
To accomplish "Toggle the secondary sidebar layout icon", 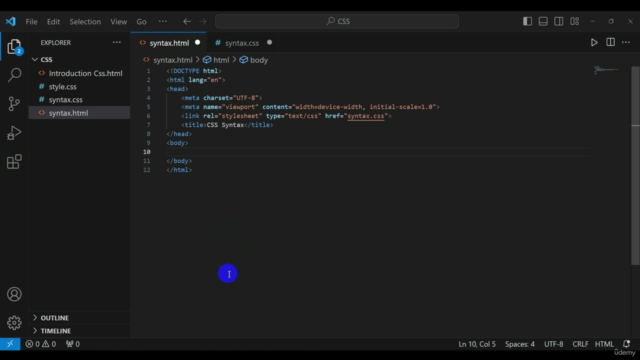I will tap(559, 21).
